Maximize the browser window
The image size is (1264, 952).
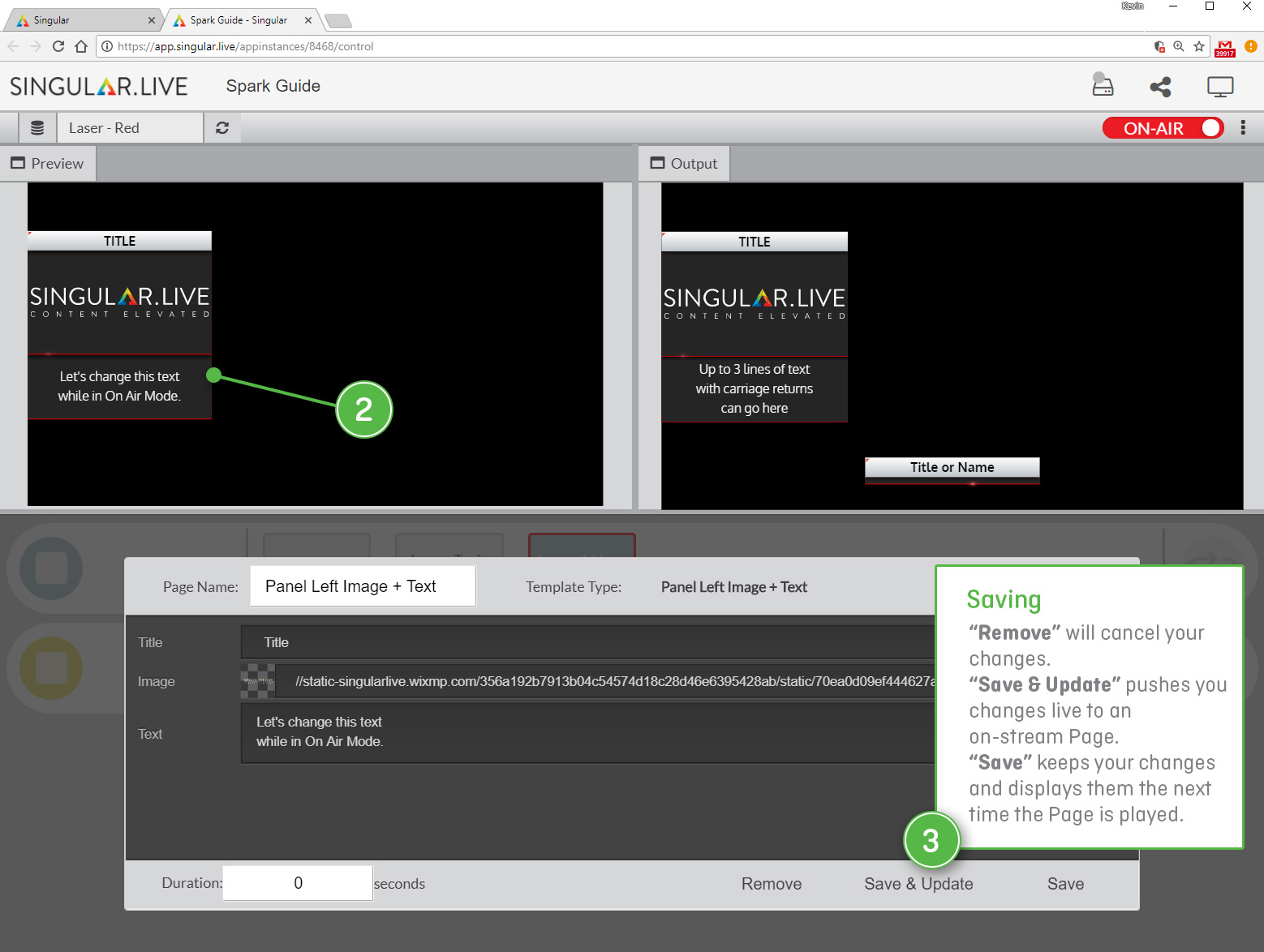(1210, 6)
